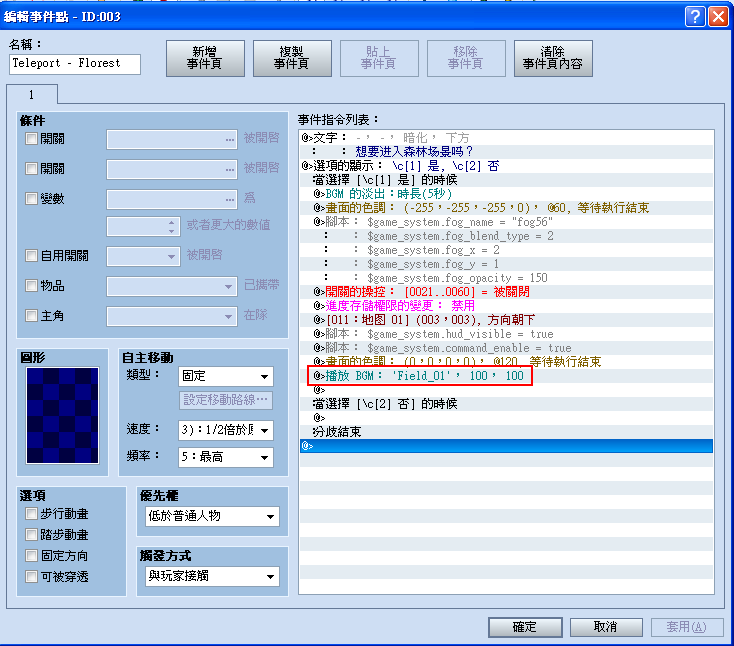Select the script line hud_visible = true
Viewport: 734px width, 646px height.
point(506,334)
